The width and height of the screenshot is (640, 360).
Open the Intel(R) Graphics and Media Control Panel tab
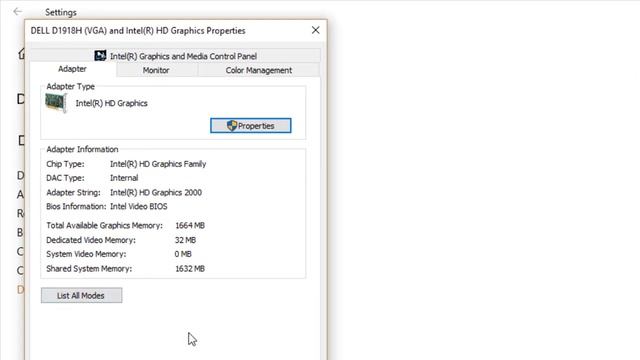click(175, 56)
